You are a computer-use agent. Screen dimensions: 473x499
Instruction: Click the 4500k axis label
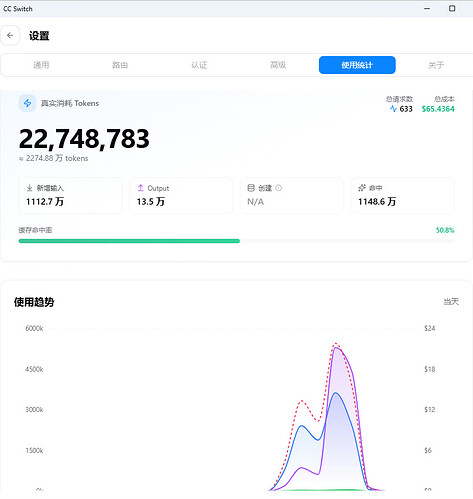(34, 369)
